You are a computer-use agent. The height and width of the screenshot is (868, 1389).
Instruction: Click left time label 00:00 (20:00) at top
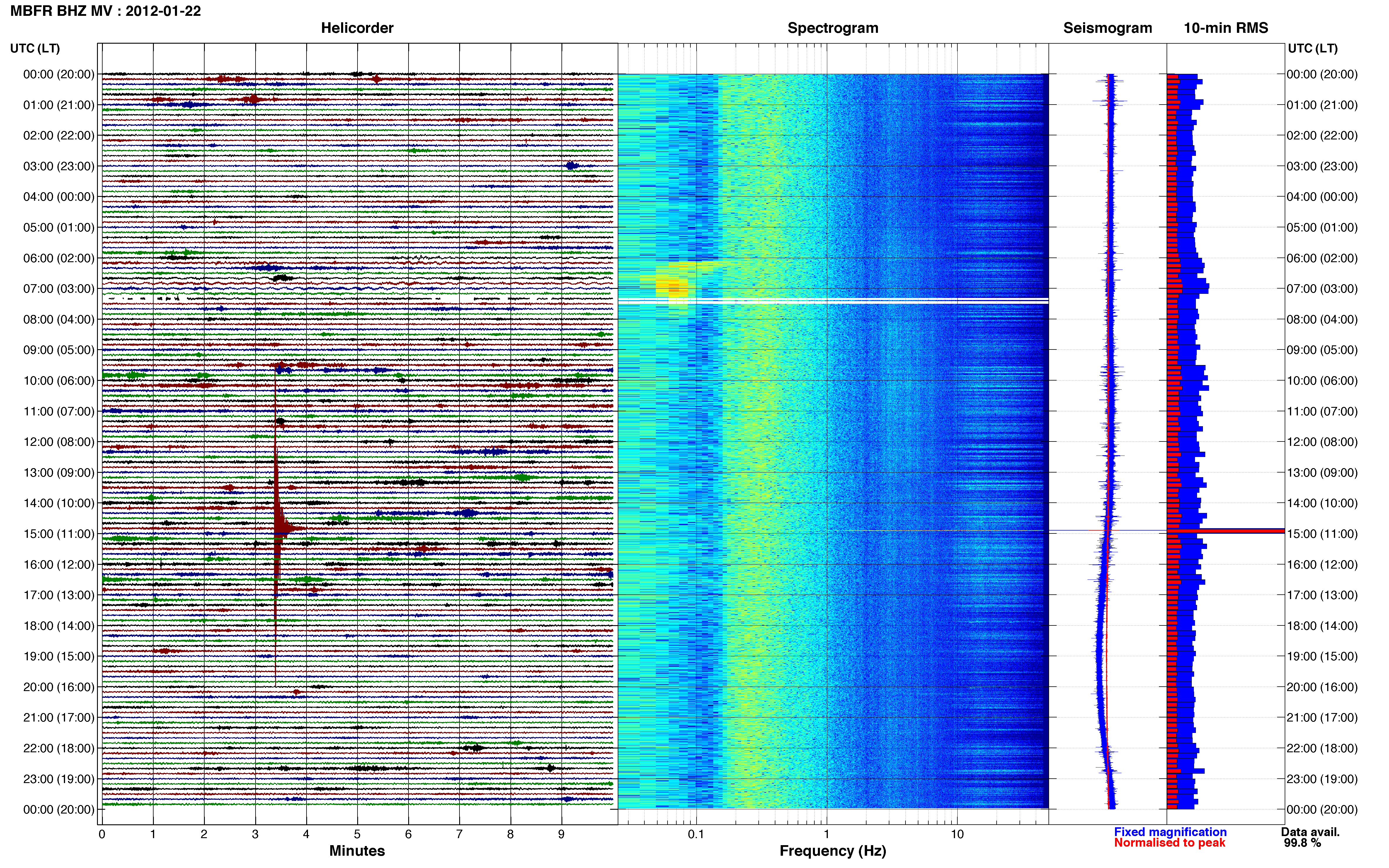[x=59, y=74]
